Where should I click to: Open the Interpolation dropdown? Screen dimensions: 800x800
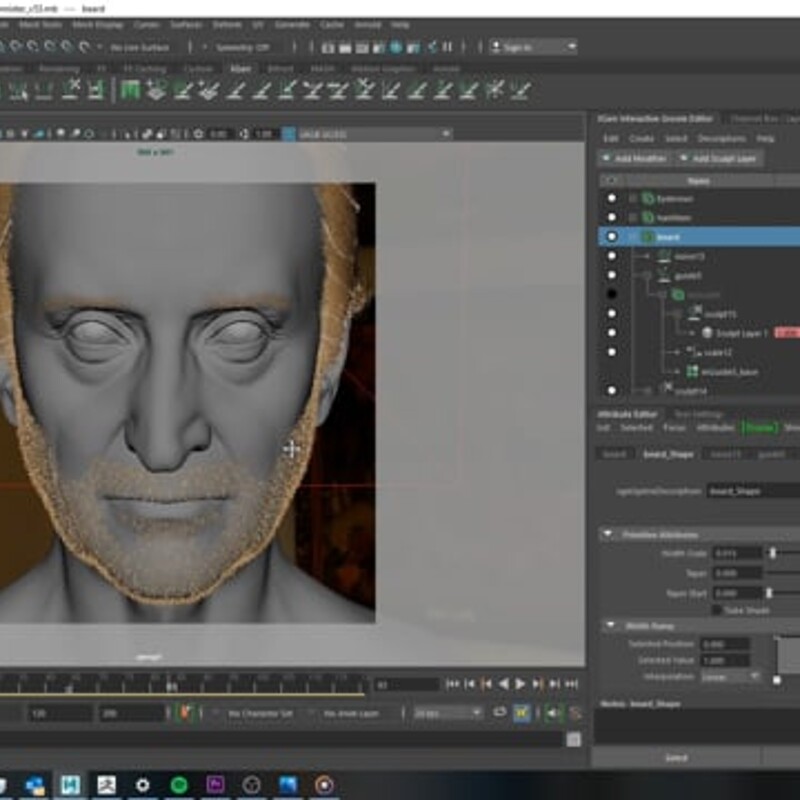point(730,677)
